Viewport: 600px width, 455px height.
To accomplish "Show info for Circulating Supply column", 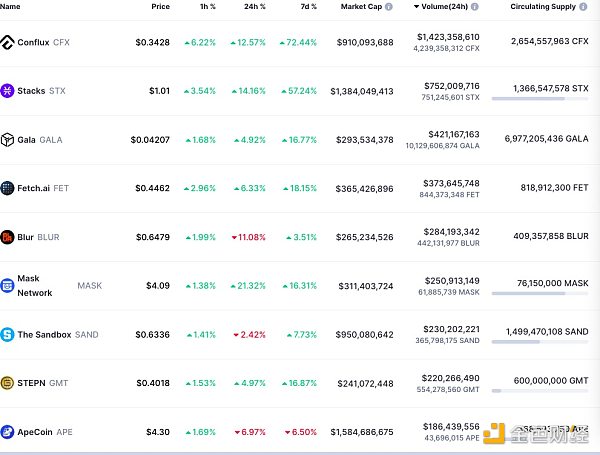I will point(583,7).
